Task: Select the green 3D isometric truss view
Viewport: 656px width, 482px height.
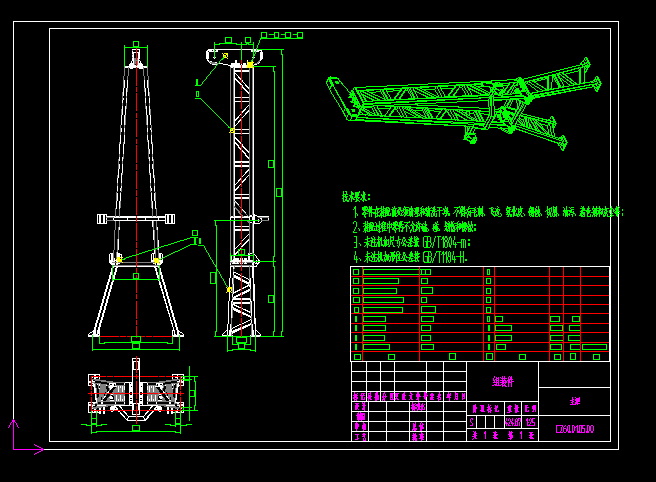Action: tap(464, 104)
